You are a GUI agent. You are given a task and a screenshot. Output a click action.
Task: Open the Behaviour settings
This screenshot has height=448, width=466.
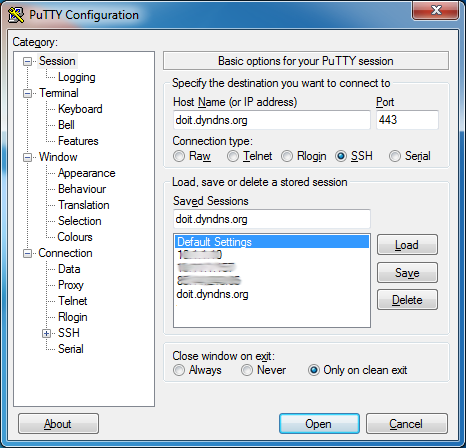pos(82,189)
